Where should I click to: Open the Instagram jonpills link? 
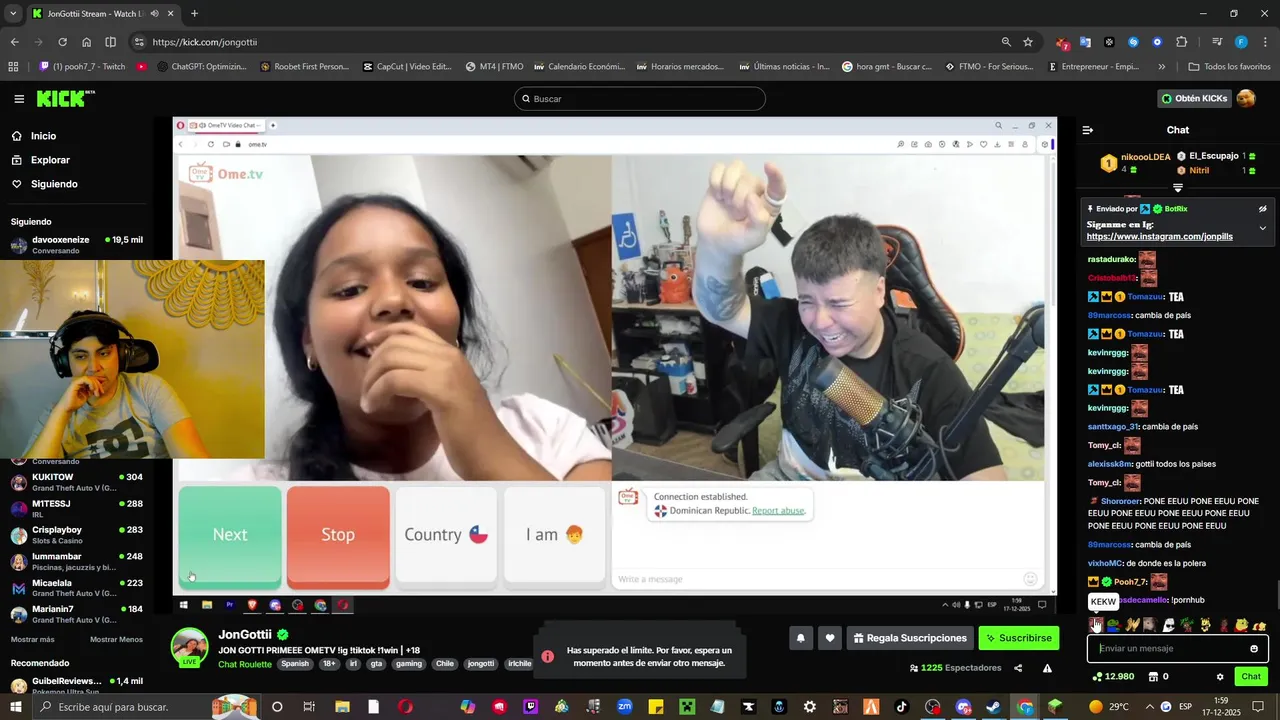point(1159,237)
